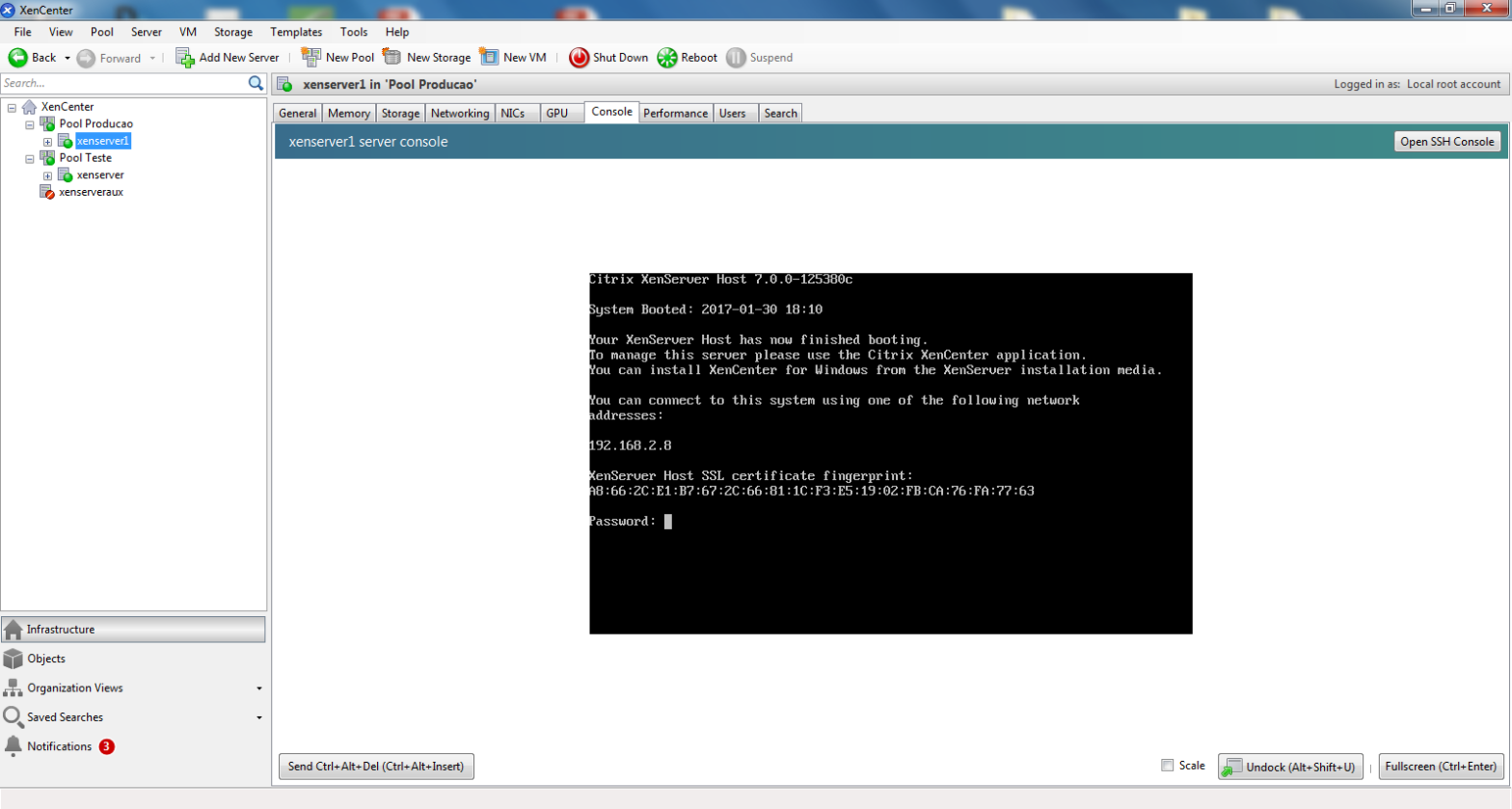Click the green Back arrow icon
This screenshot has height=809, width=1512.
click(x=17, y=58)
